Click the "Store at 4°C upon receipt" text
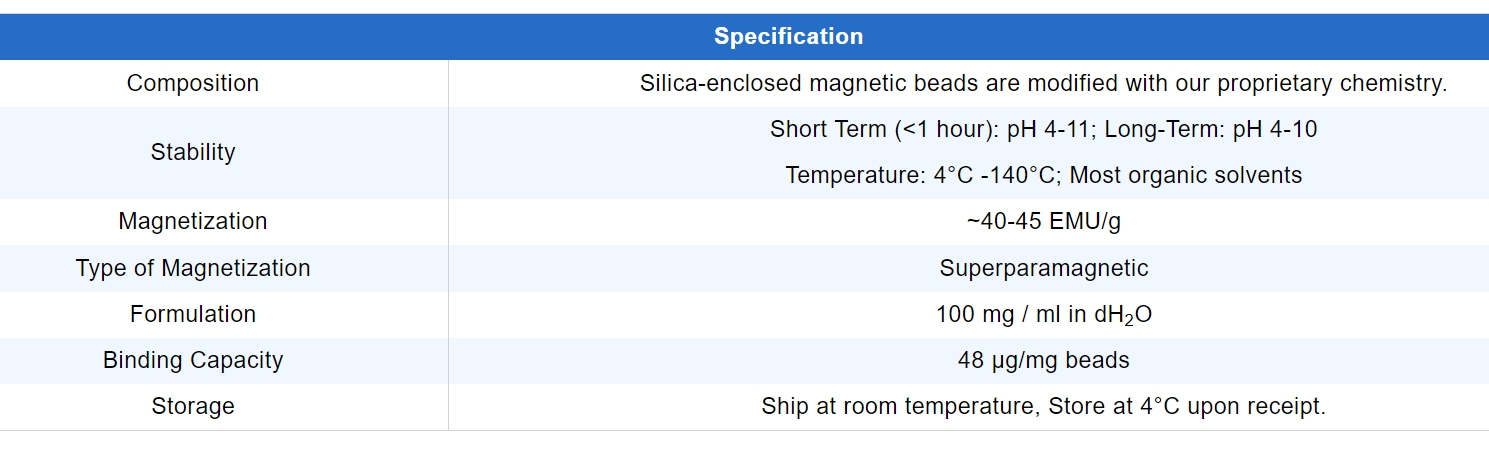 (1187, 406)
